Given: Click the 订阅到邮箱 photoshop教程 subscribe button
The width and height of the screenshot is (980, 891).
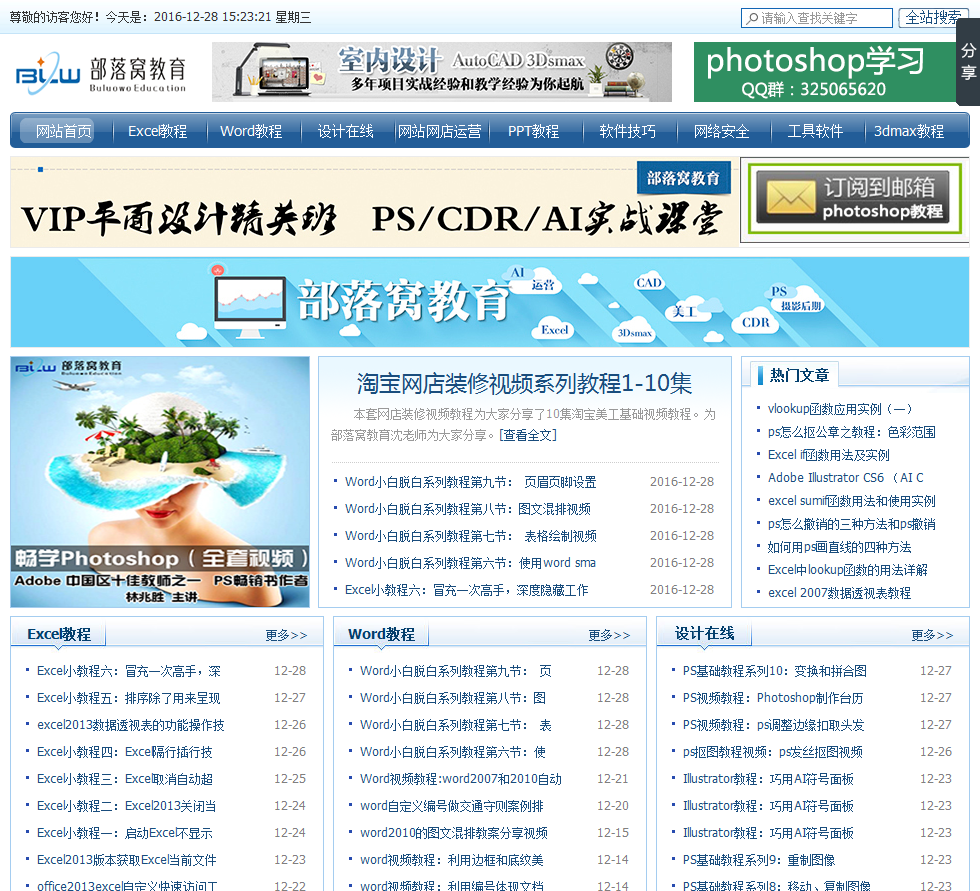Looking at the screenshot, I should click(854, 199).
